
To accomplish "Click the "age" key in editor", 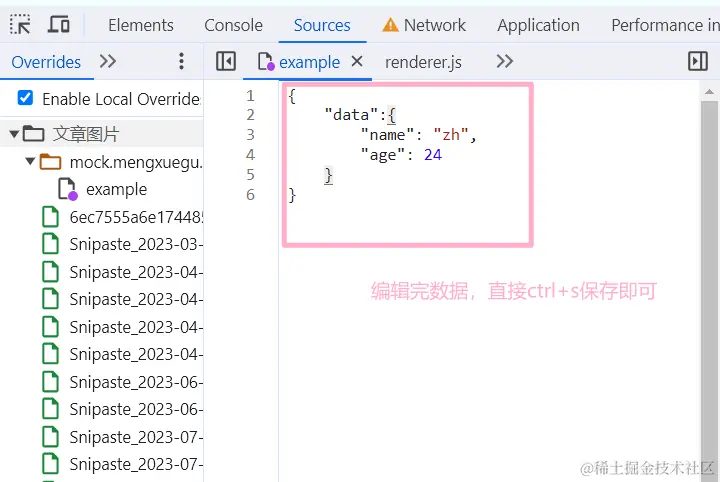I will 383,155.
